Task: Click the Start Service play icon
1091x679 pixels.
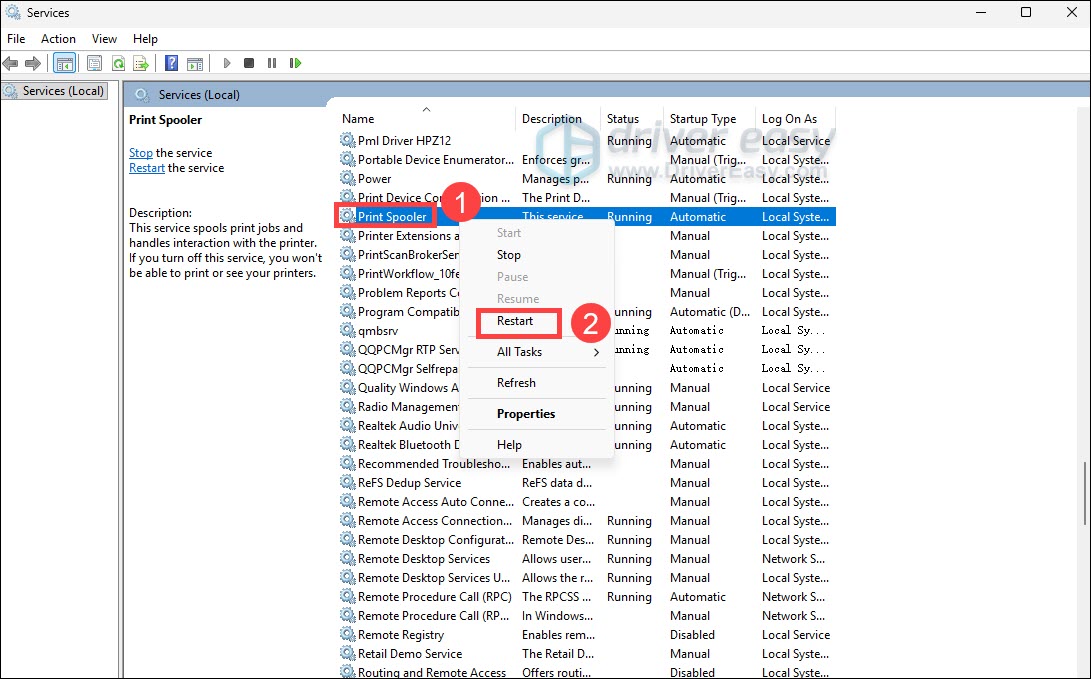Action: click(x=226, y=63)
